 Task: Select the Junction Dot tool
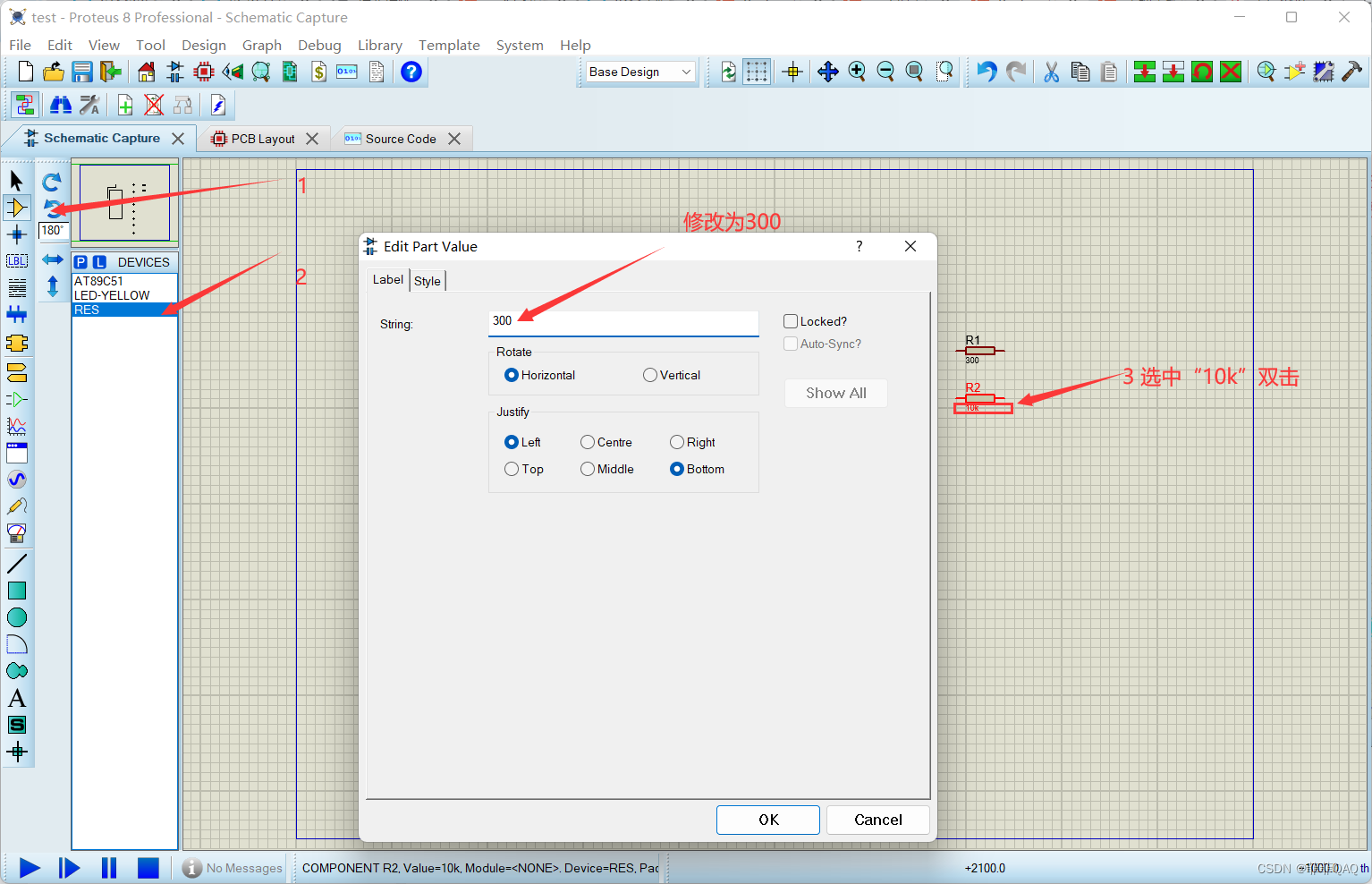(16, 234)
